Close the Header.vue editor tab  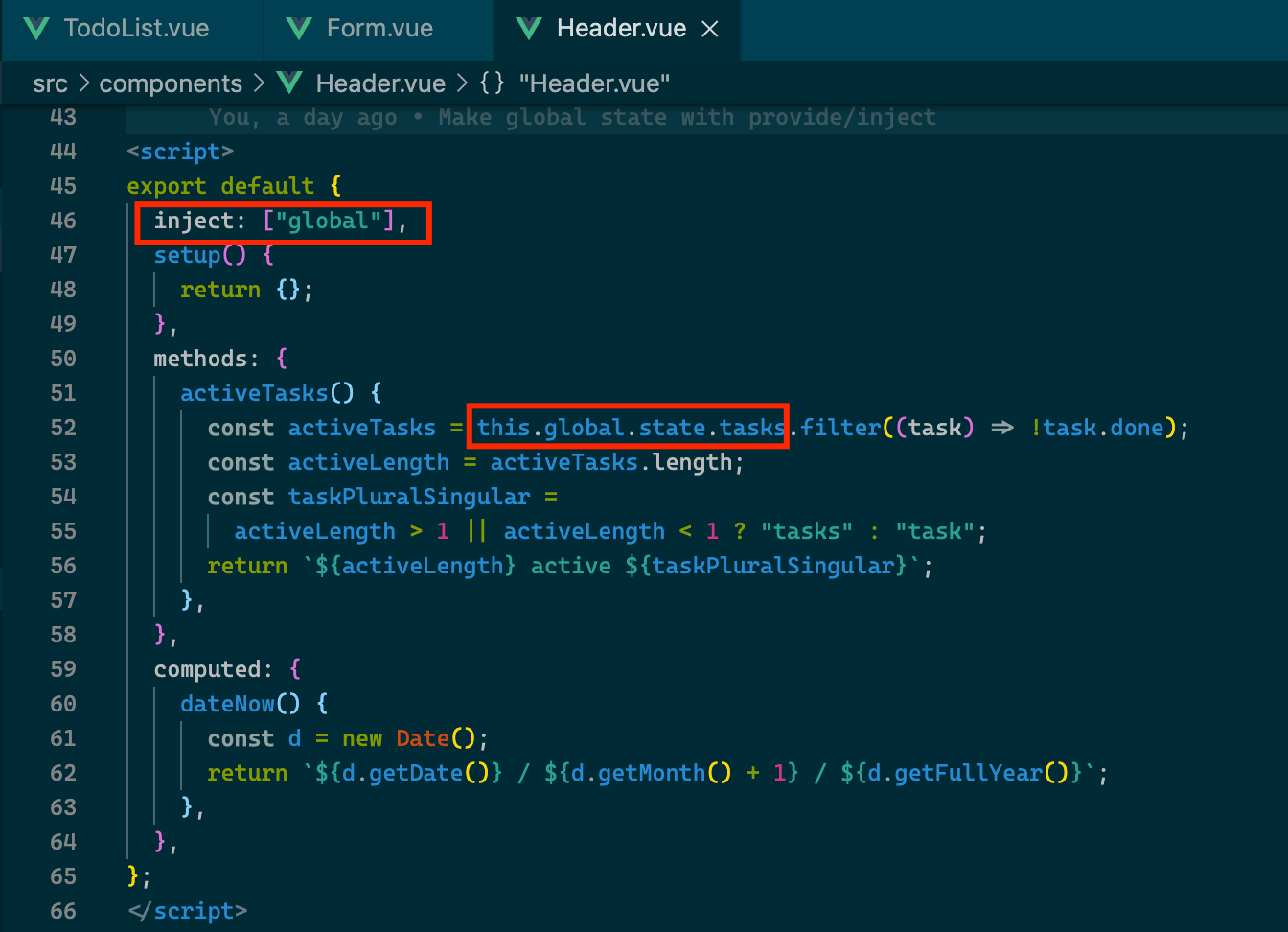point(710,30)
